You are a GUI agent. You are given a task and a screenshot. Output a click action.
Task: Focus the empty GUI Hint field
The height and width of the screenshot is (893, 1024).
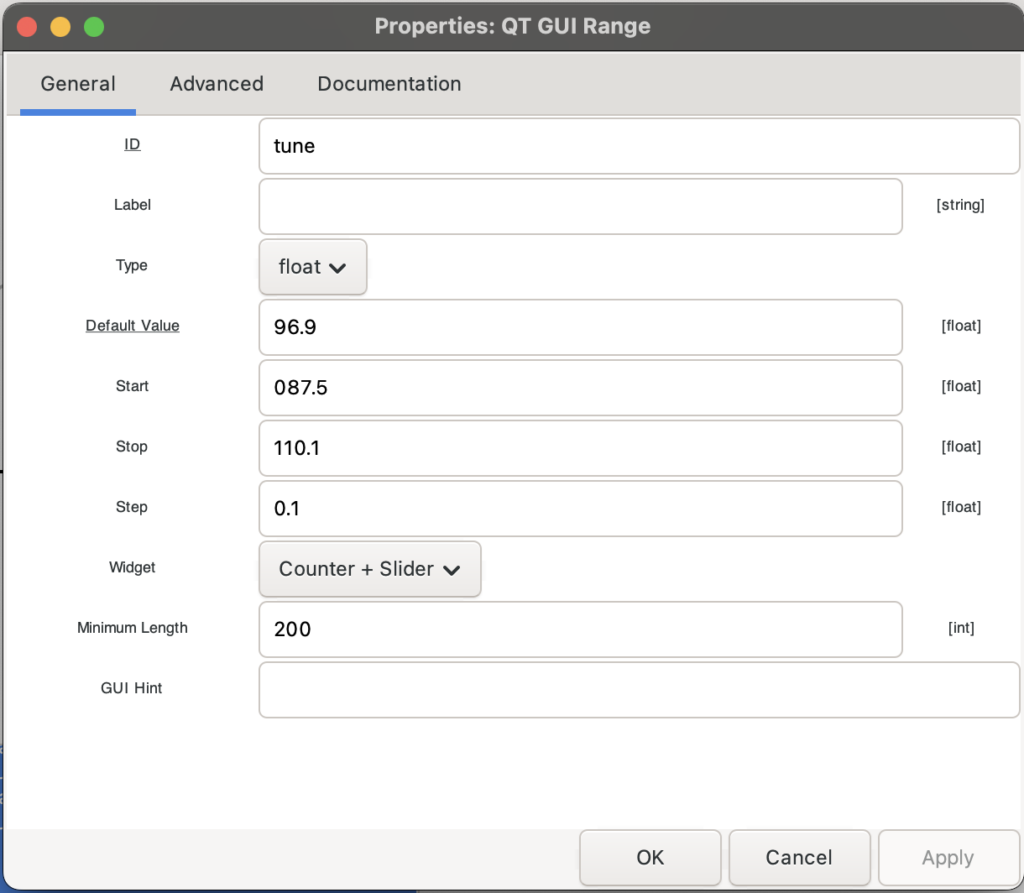(638, 689)
